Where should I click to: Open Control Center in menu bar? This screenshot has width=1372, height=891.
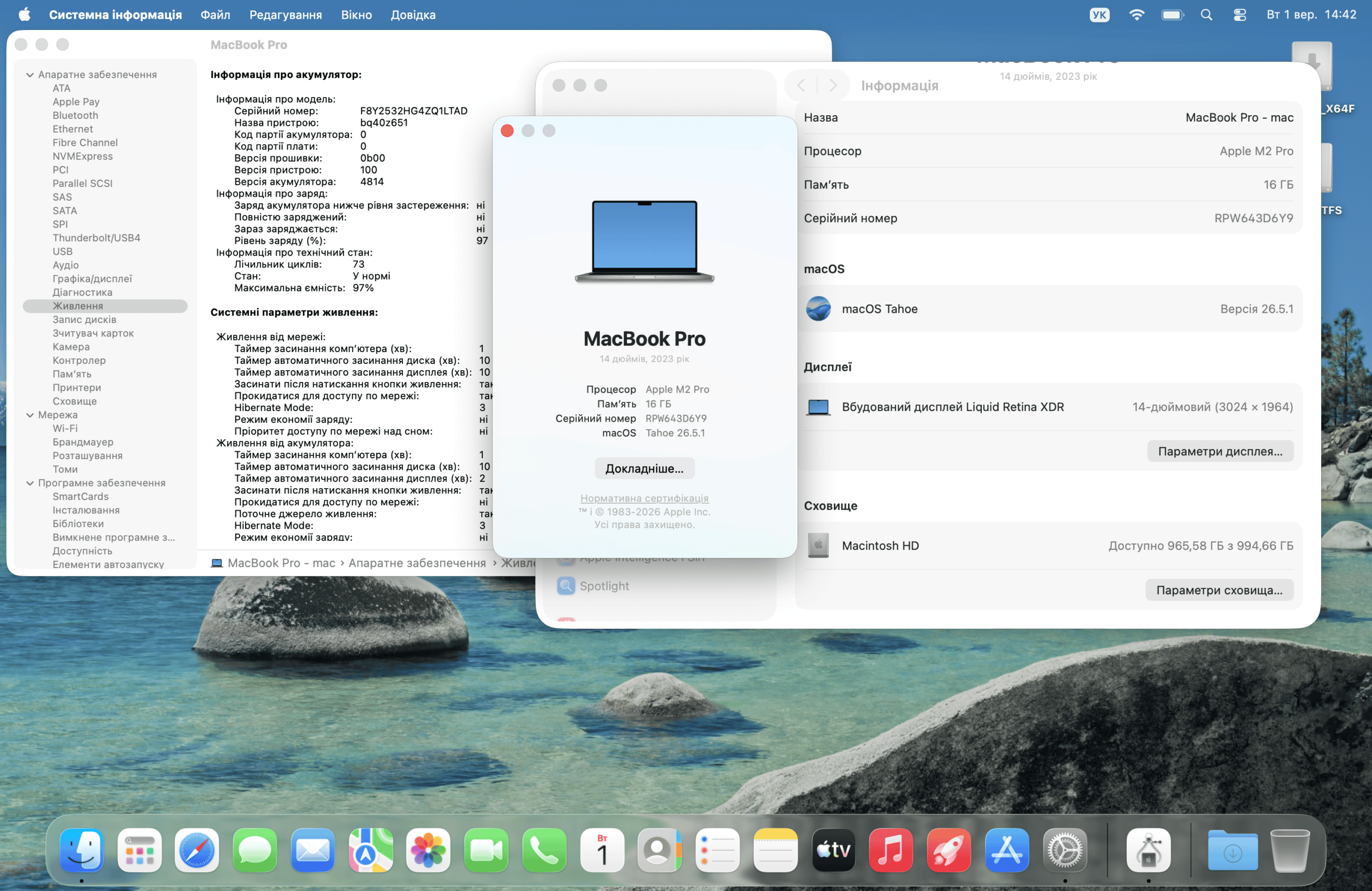(1240, 14)
